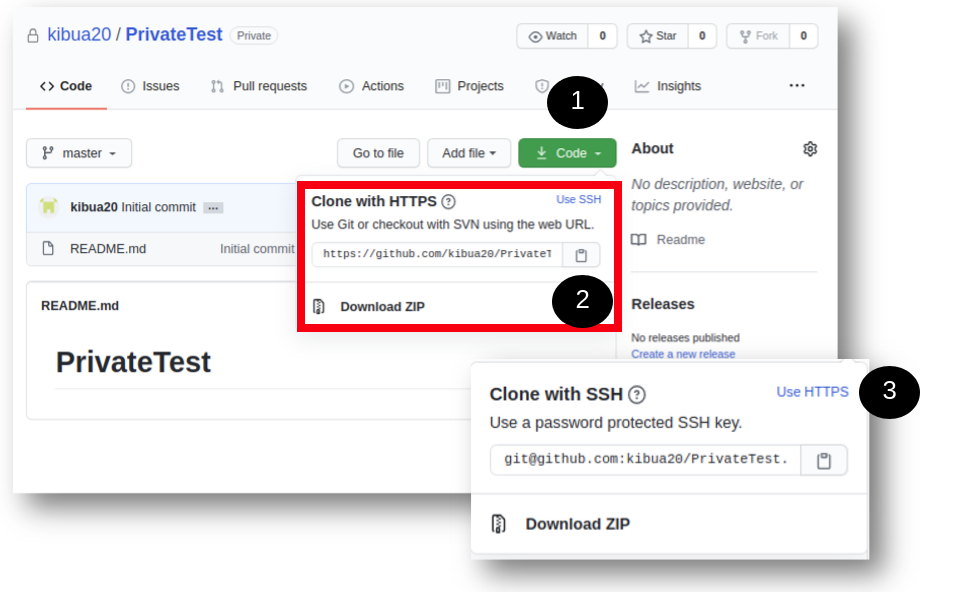Open the Actions tab

point(371,86)
